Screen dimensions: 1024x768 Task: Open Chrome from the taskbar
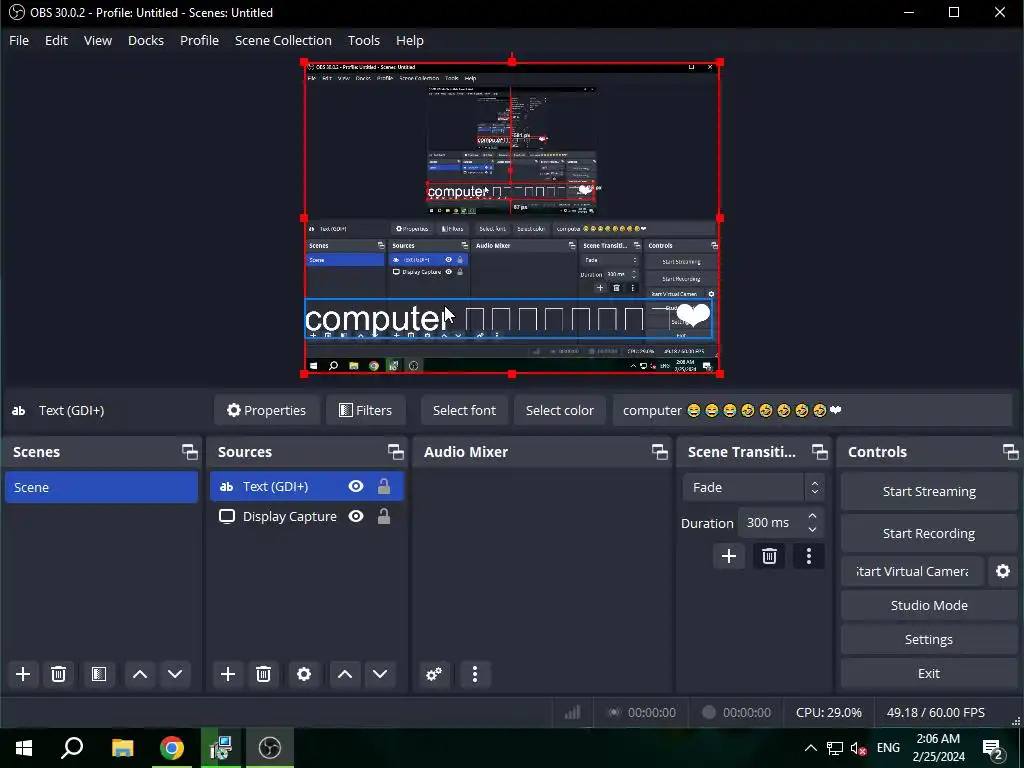172,748
